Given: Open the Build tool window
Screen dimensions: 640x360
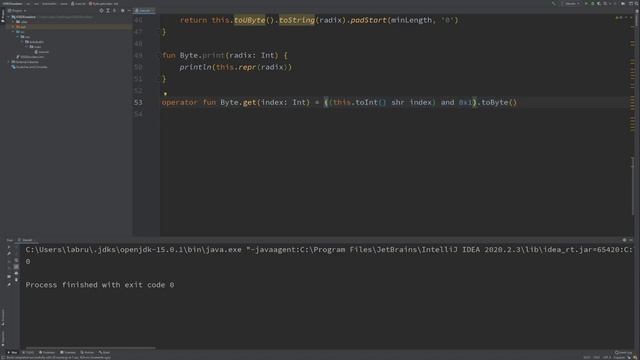Looking at the screenshot, I should 105,352.
